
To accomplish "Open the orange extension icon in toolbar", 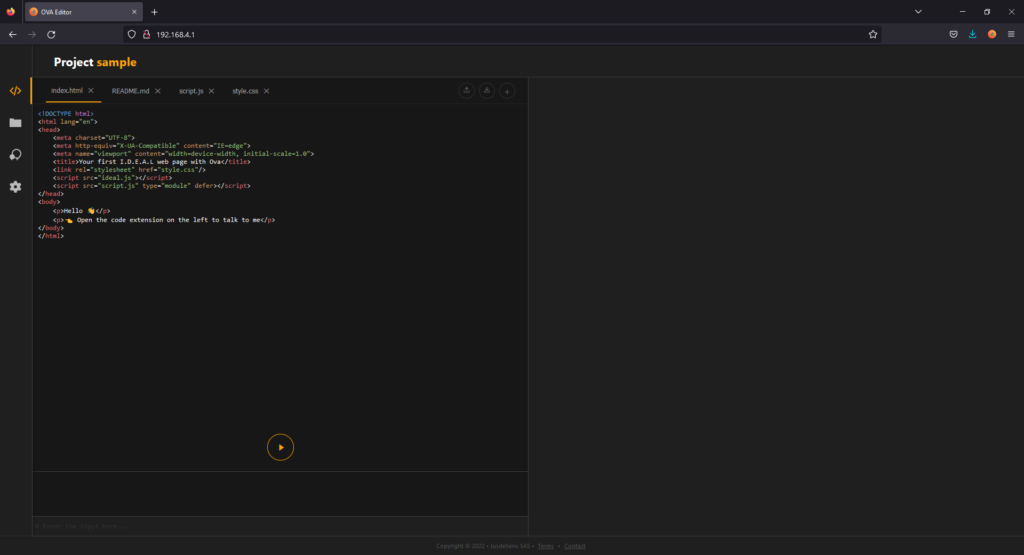I will click(x=992, y=35).
